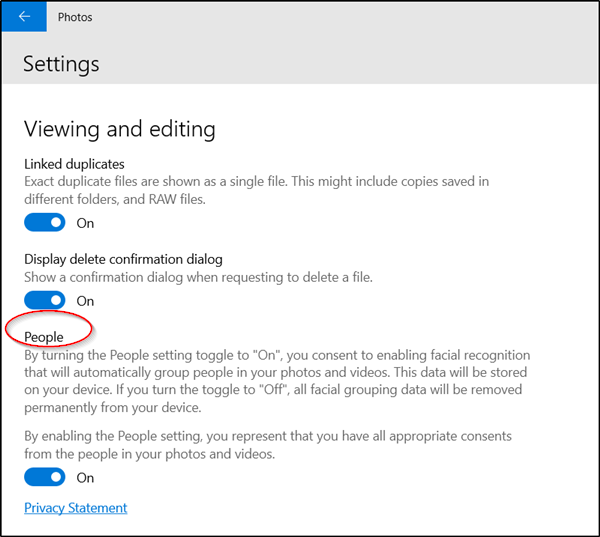Open the Privacy Statement link
The image size is (600, 537).
76,508
